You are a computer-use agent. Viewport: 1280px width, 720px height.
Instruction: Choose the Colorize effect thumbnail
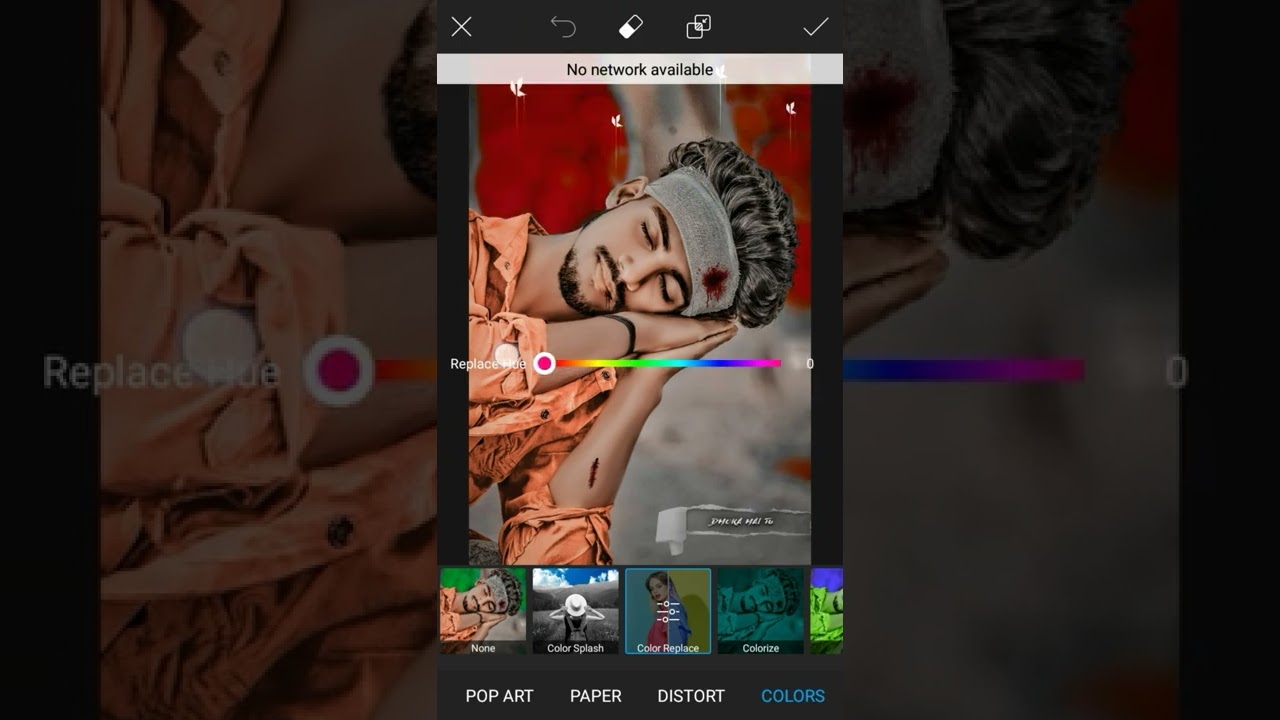point(761,611)
